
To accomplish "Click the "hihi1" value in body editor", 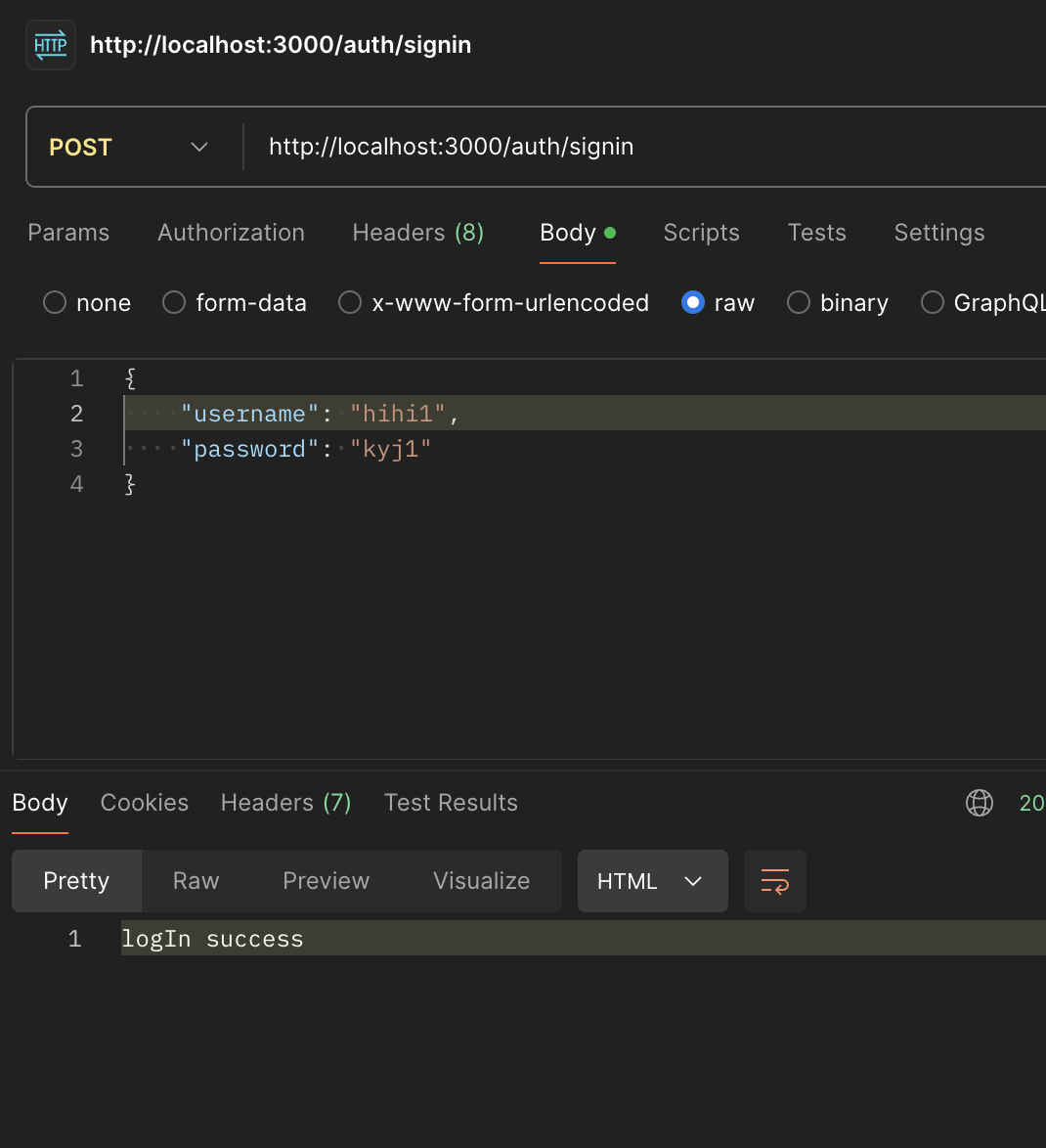I will (x=398, y=414).
